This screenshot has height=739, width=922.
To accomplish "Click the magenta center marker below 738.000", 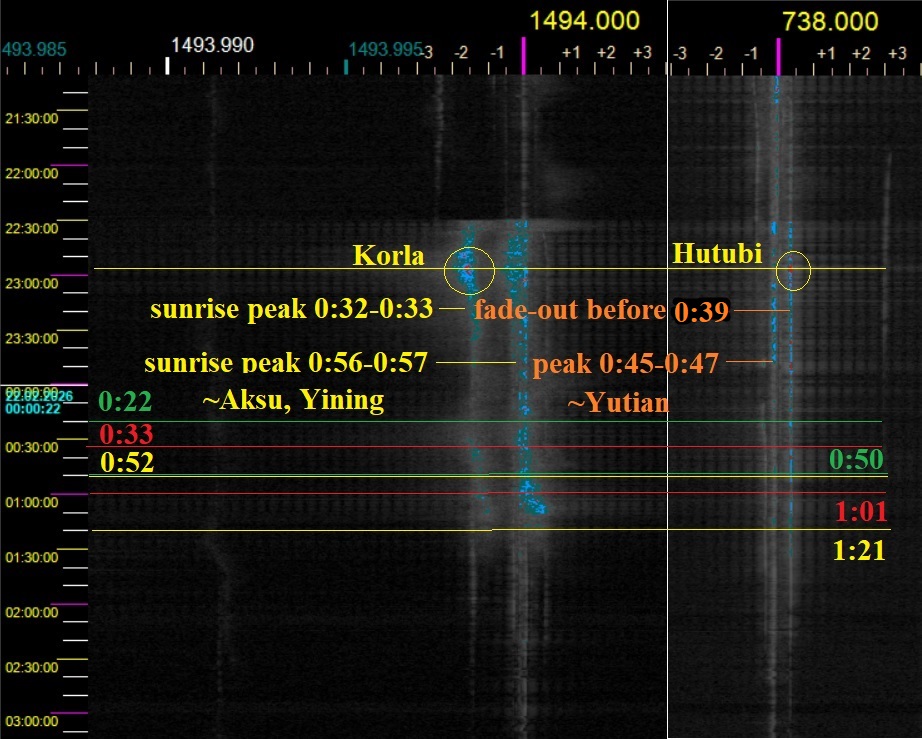I will (777, 58).
